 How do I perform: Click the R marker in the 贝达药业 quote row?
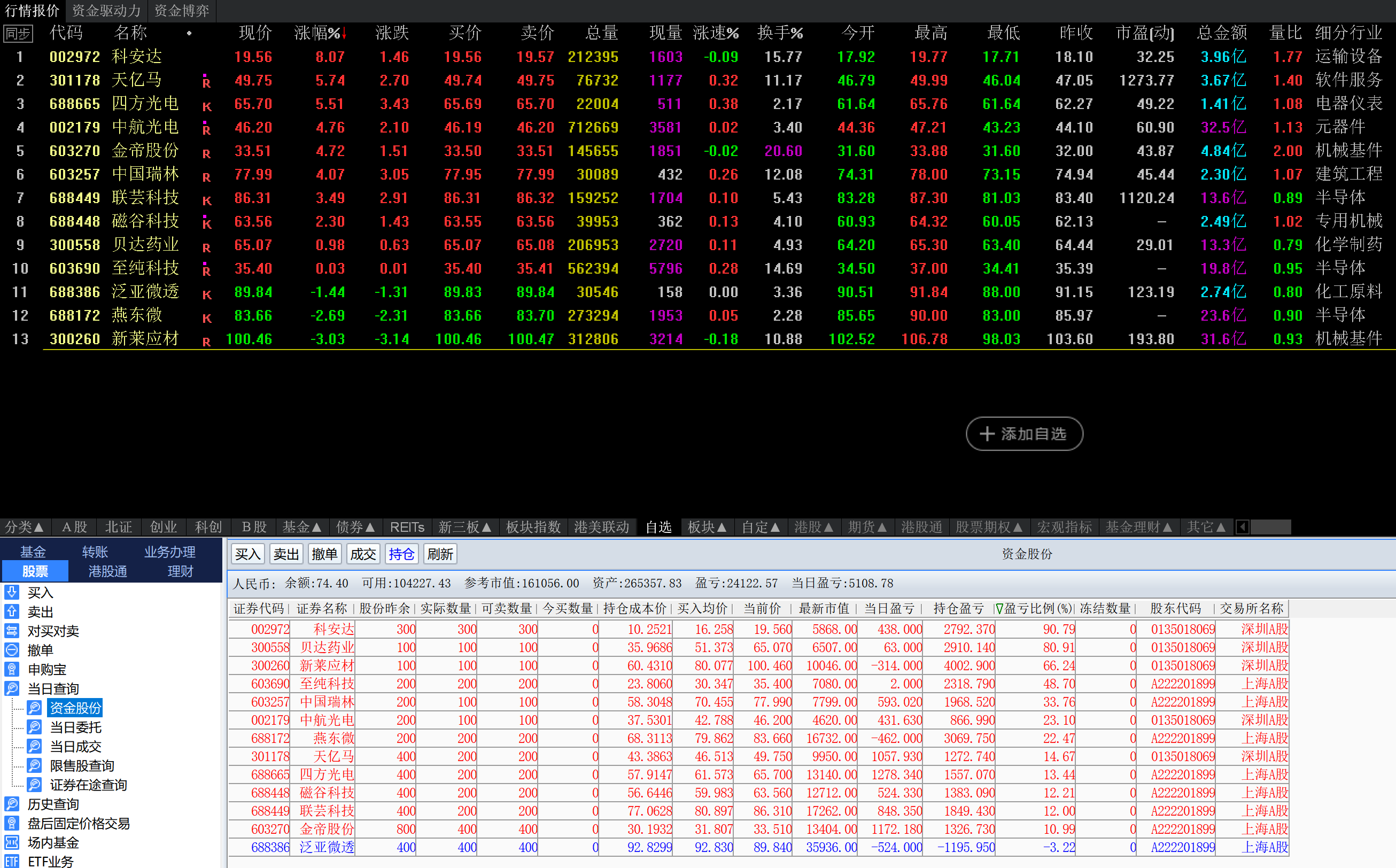[207, 247]
